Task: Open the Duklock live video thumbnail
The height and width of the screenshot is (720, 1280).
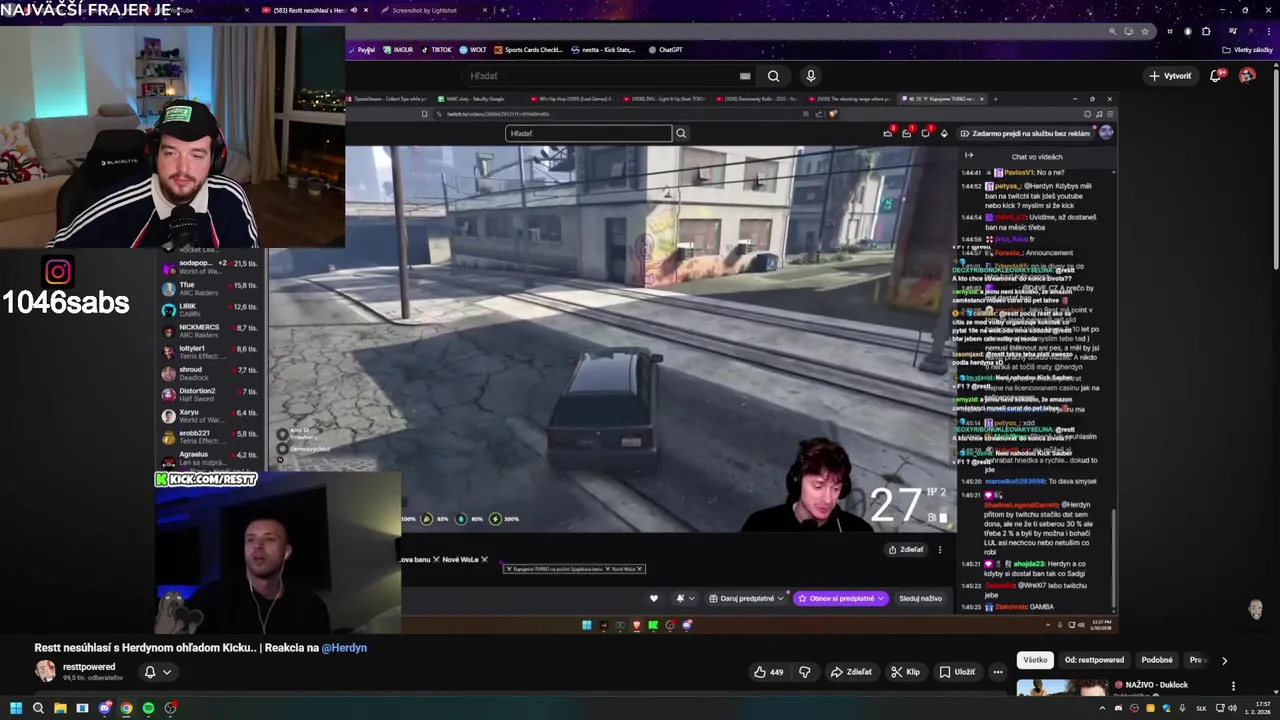Action: point(1061,688)
